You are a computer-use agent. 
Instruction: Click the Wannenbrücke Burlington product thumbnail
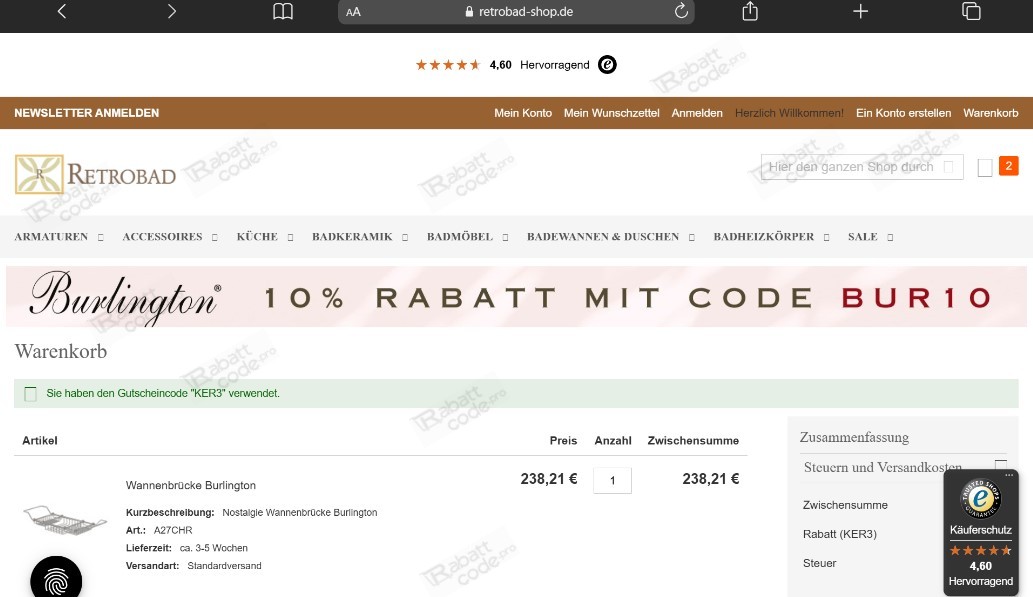65,520
